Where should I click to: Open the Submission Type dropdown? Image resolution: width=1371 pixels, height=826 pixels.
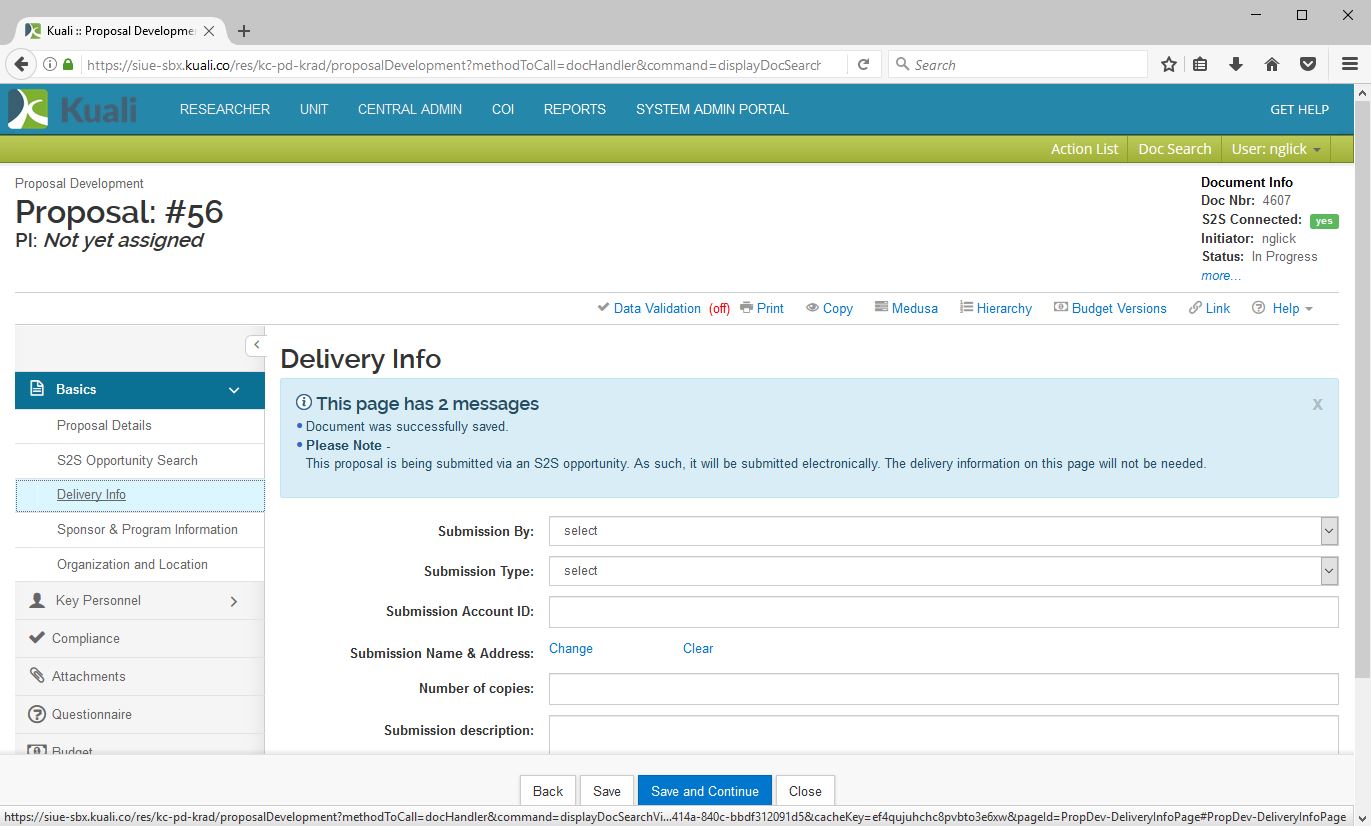coord(942,571)
